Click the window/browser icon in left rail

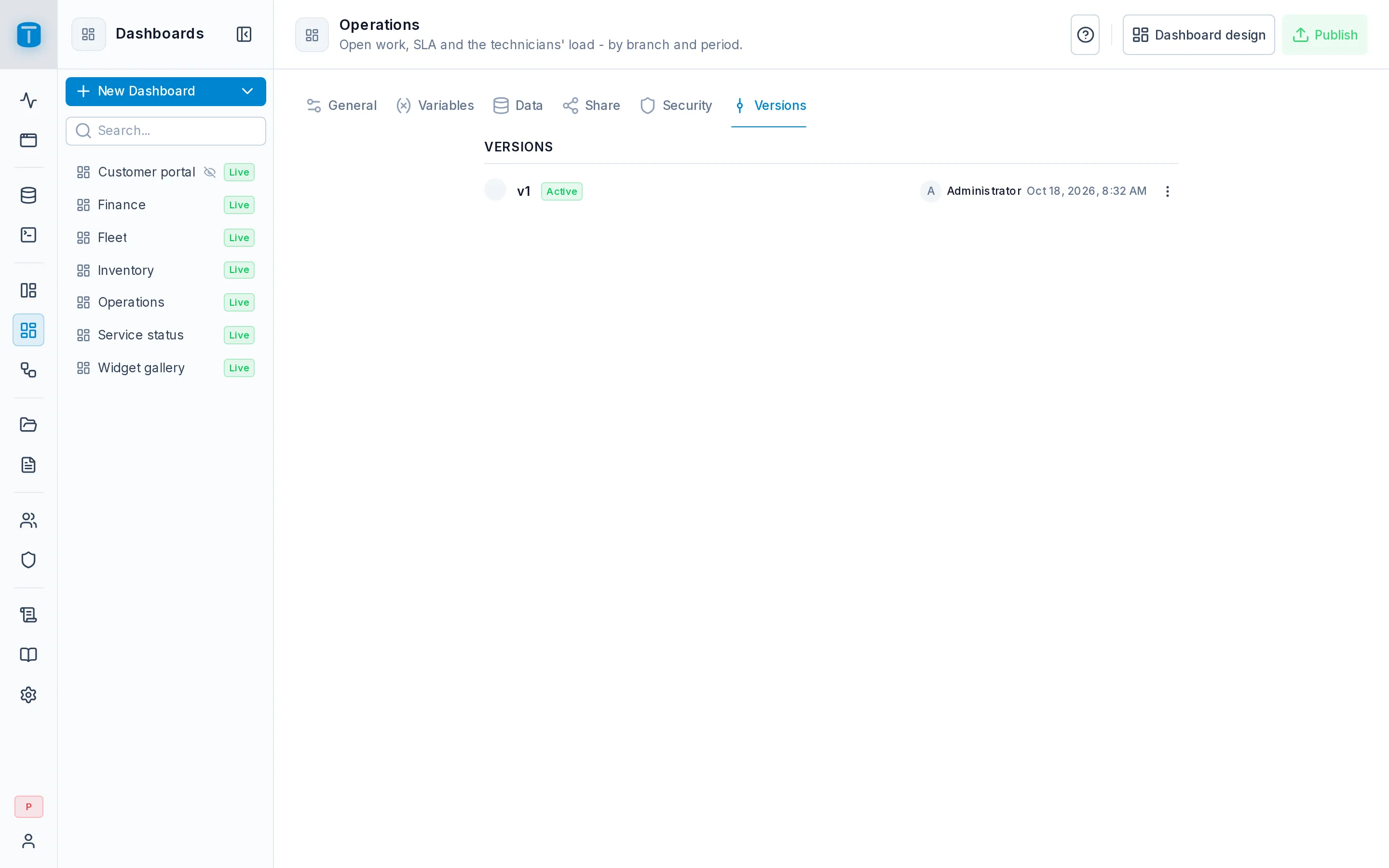tap(28, 140)
